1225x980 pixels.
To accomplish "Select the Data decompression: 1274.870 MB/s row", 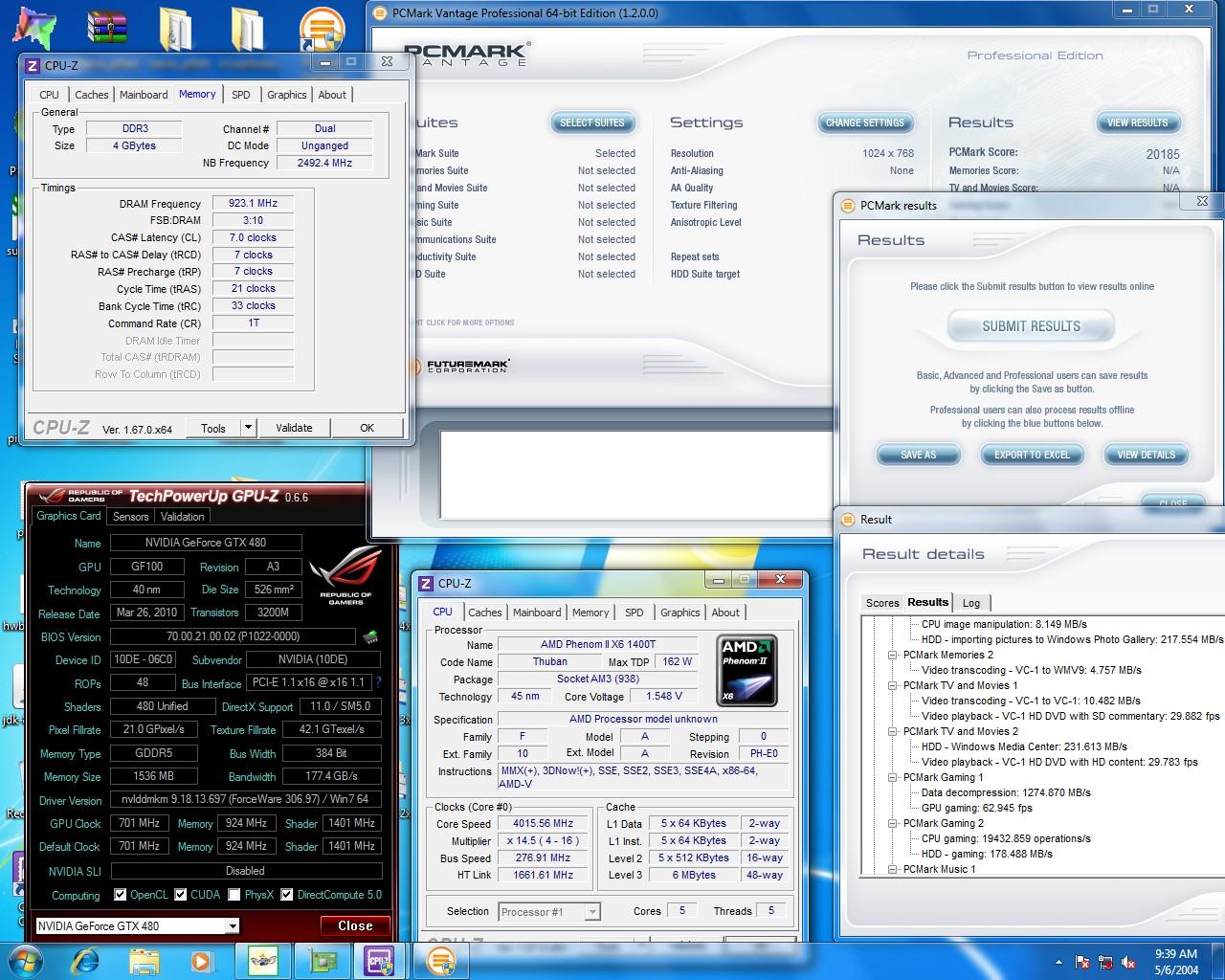I will pyautogui.click(x=1006, y=792).
